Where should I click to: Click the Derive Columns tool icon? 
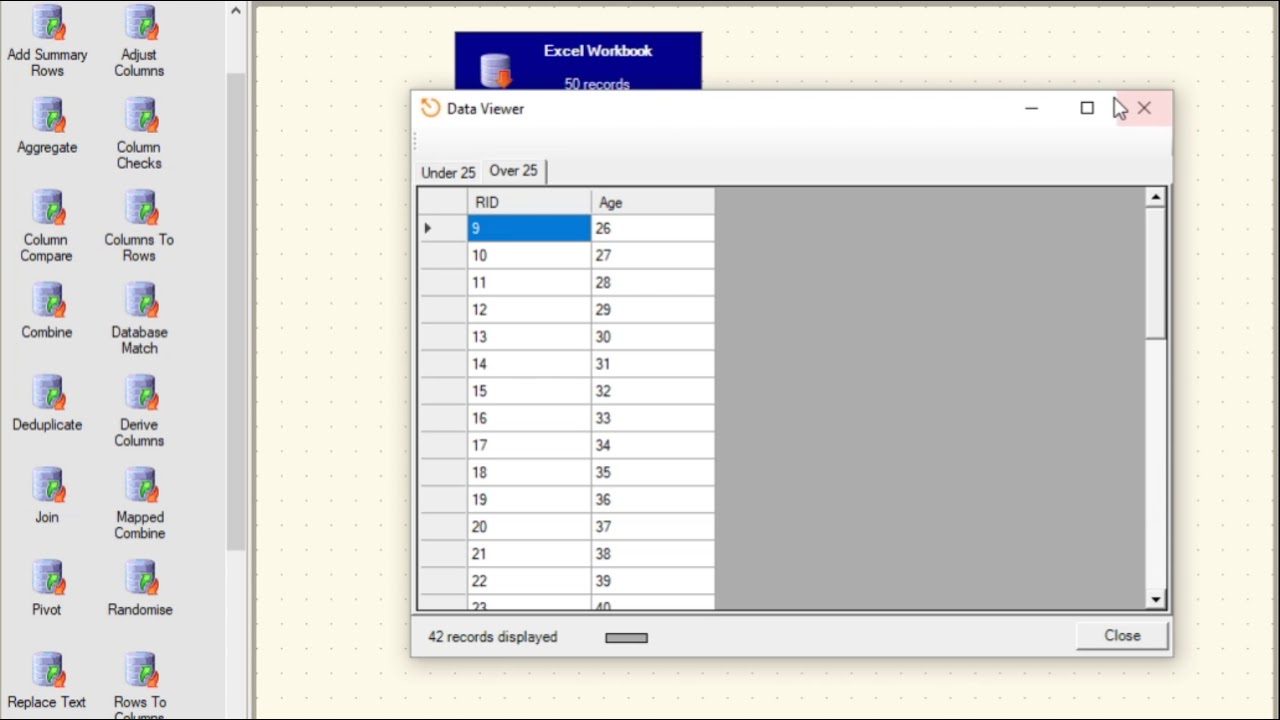[x=140, y=392]
